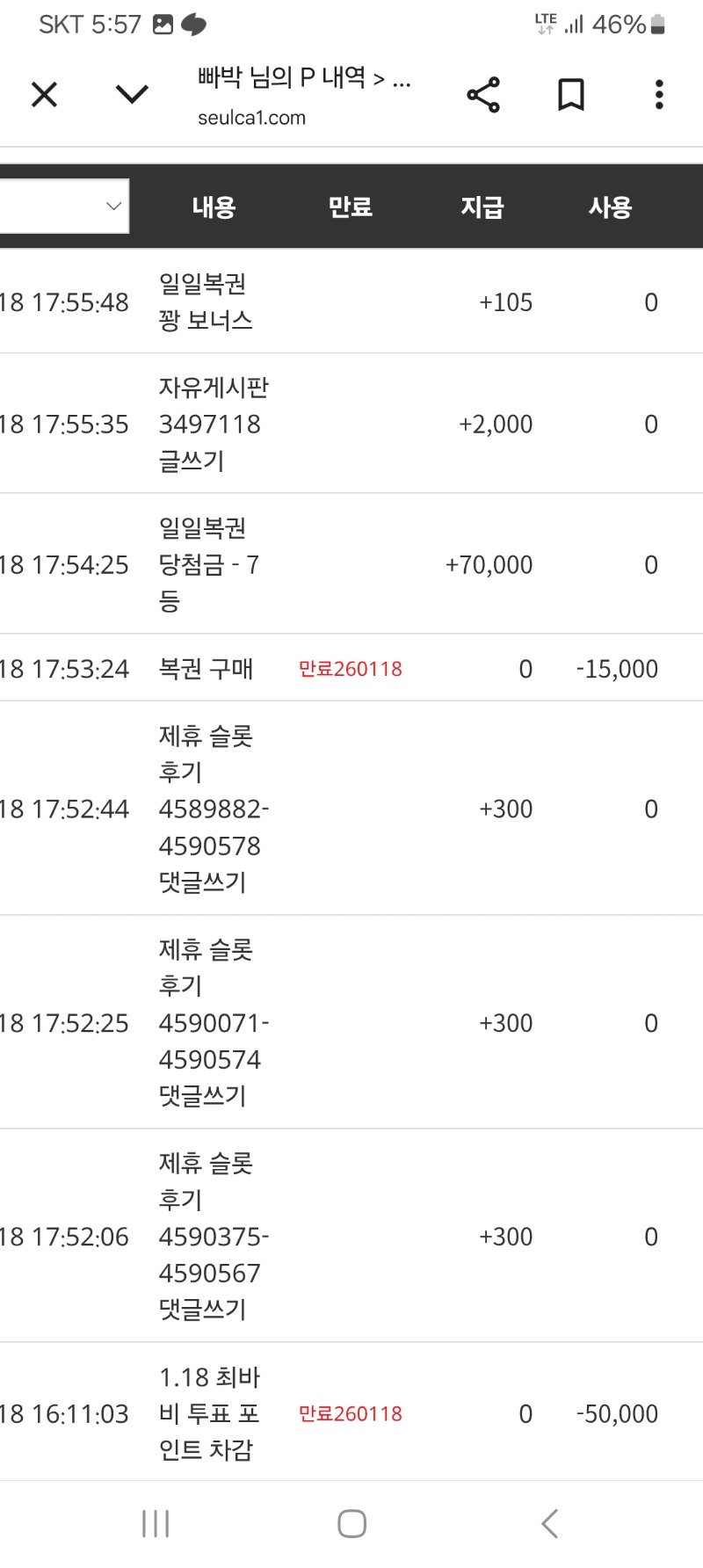Tap the 최바비 투표 포인트 차감 entry

tap(209, 1413)
